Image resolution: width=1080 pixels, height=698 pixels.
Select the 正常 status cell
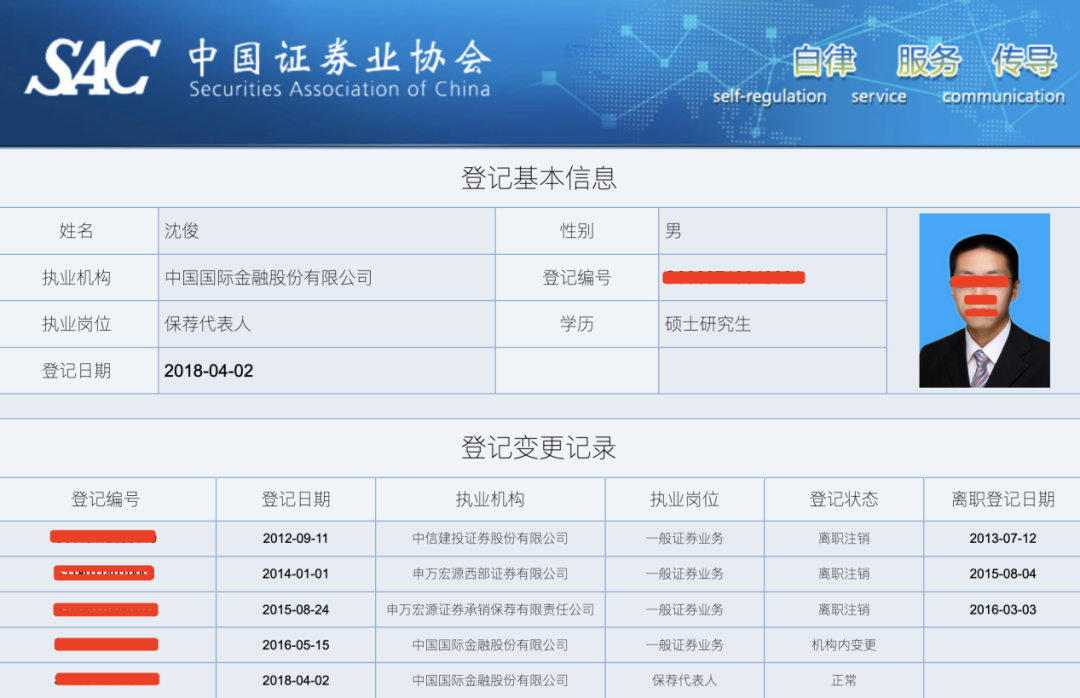pyautogui.click(x=844, y=680)
